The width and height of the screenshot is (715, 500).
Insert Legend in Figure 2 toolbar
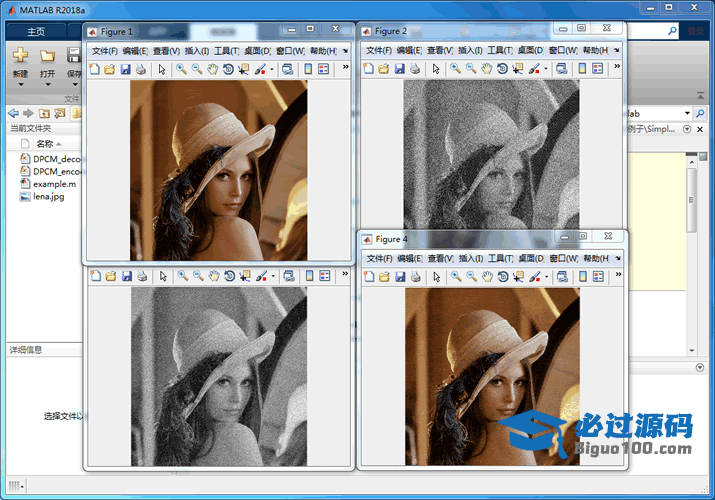[x=597, y=68]
